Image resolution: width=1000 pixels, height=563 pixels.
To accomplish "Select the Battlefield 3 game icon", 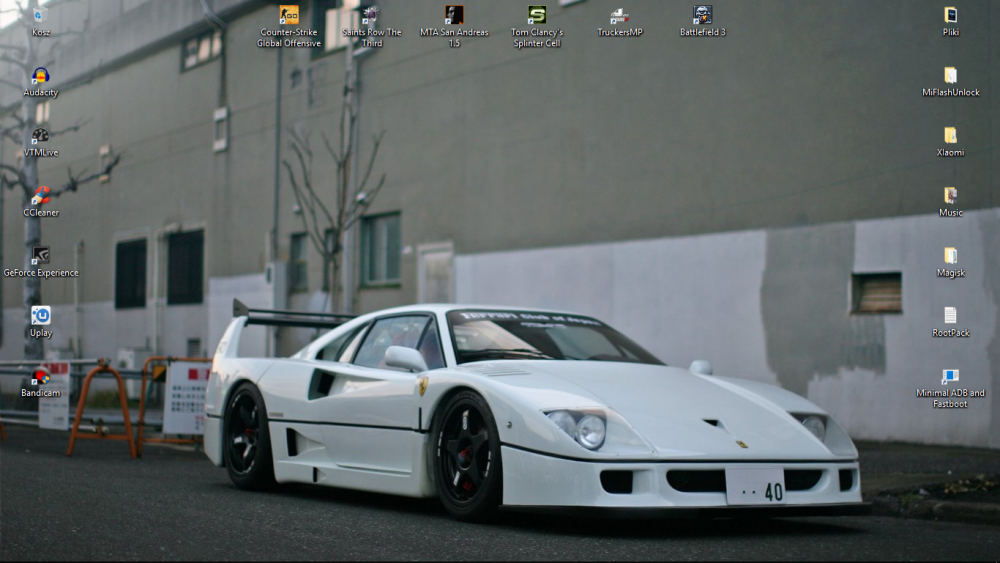I will pos(703,15).
